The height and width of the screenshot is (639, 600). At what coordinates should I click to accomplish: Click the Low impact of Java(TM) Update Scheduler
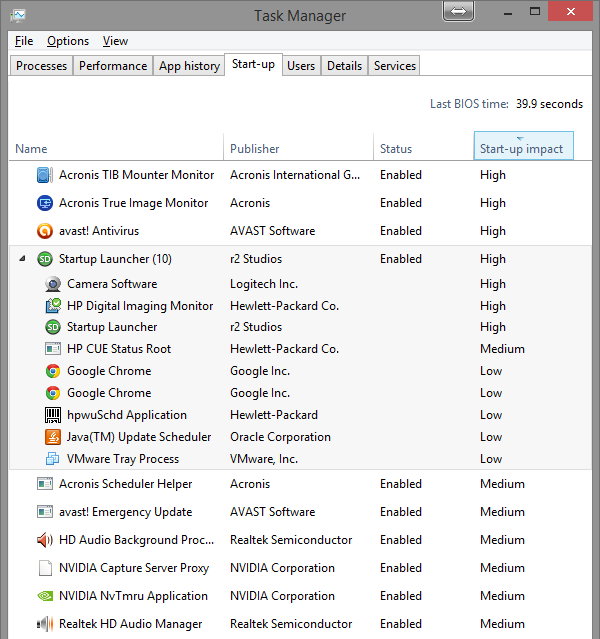[x=491, y=437]
